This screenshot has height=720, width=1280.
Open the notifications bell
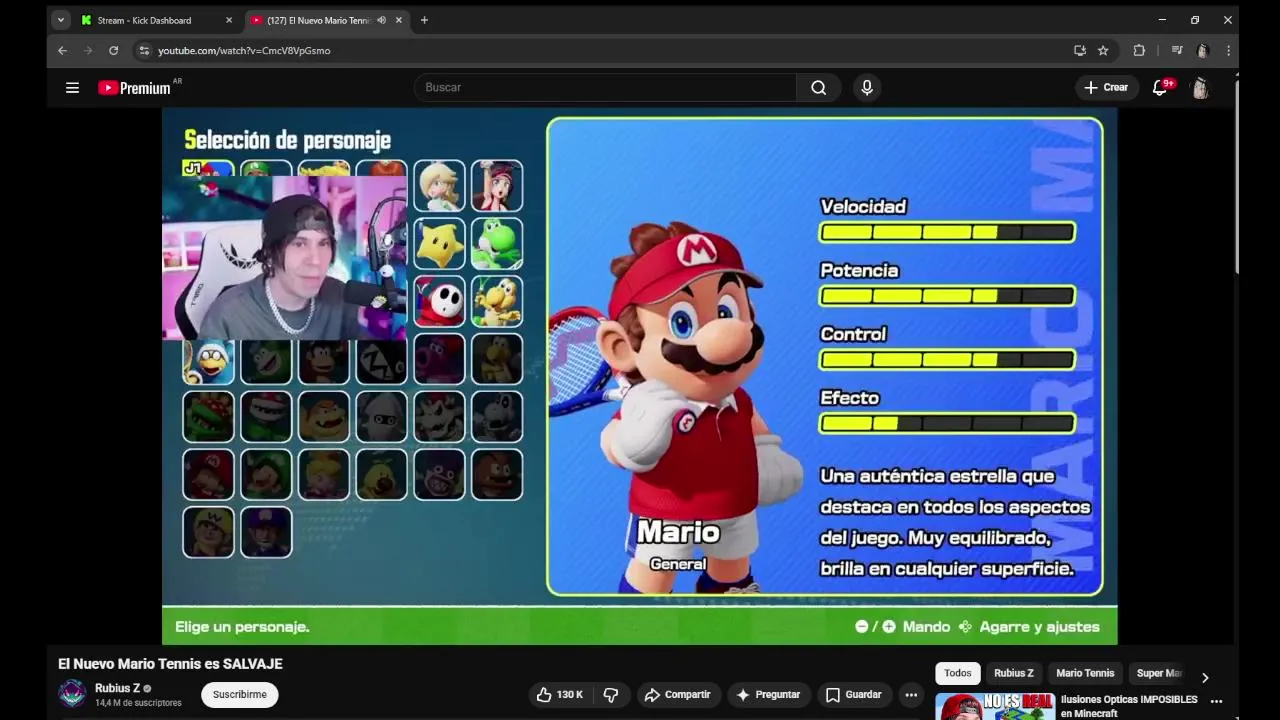[1160, 87]
